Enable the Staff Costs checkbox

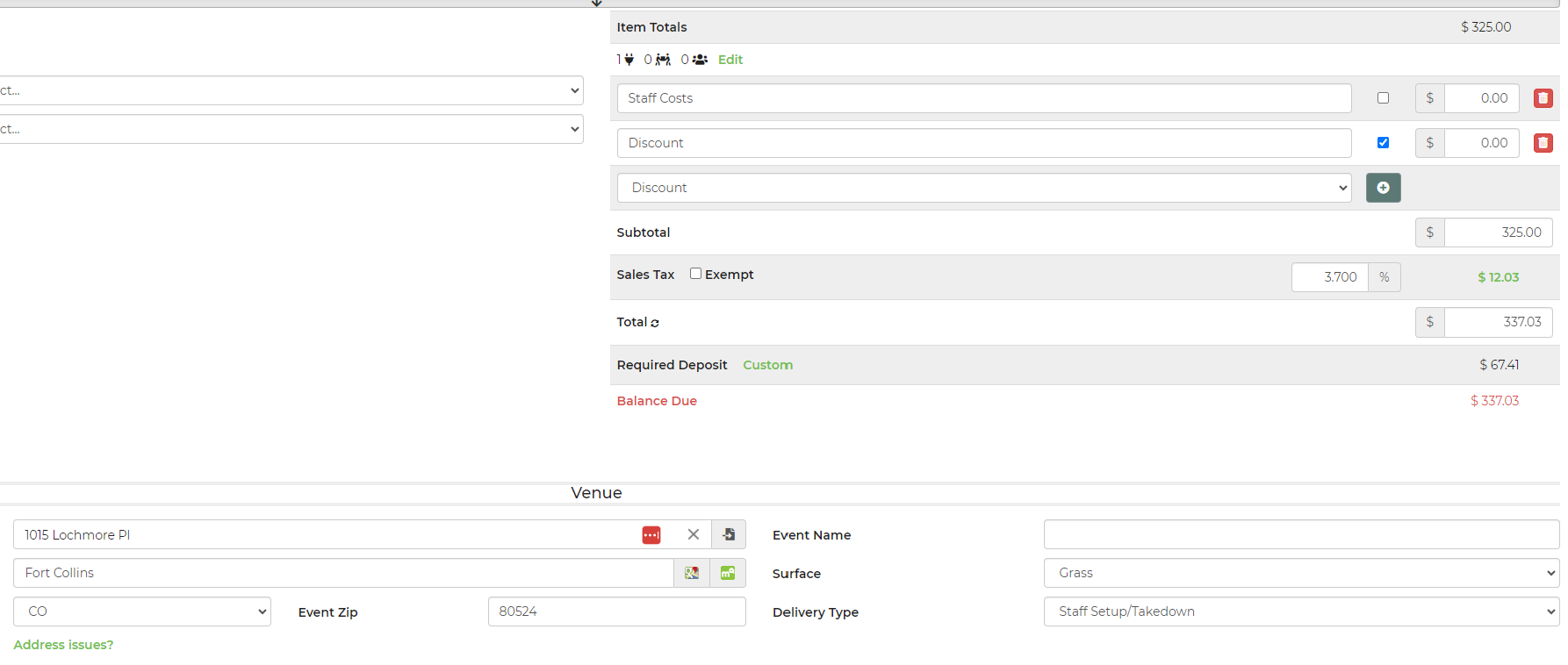[x=1383, y=98]
